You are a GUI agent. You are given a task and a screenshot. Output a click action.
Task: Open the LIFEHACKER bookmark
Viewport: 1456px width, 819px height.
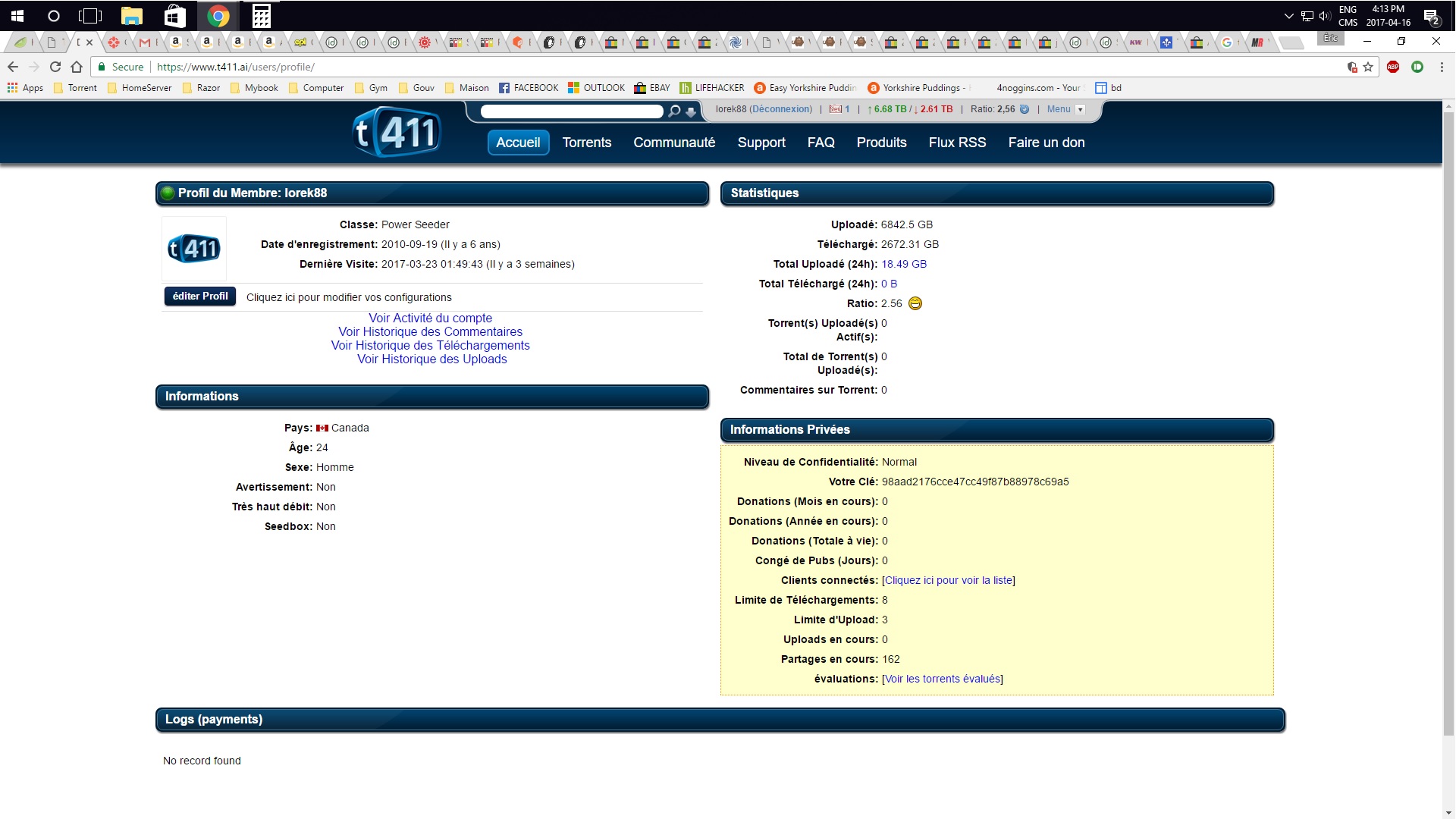pos(712,88)
